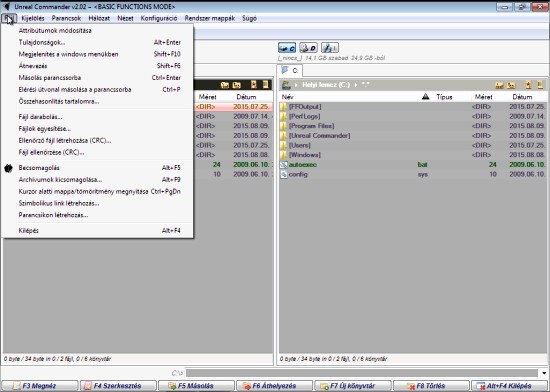Viewport: 550px width, 392px height.
Task: Open the Hálózat menu
Action: coord(99,18)
